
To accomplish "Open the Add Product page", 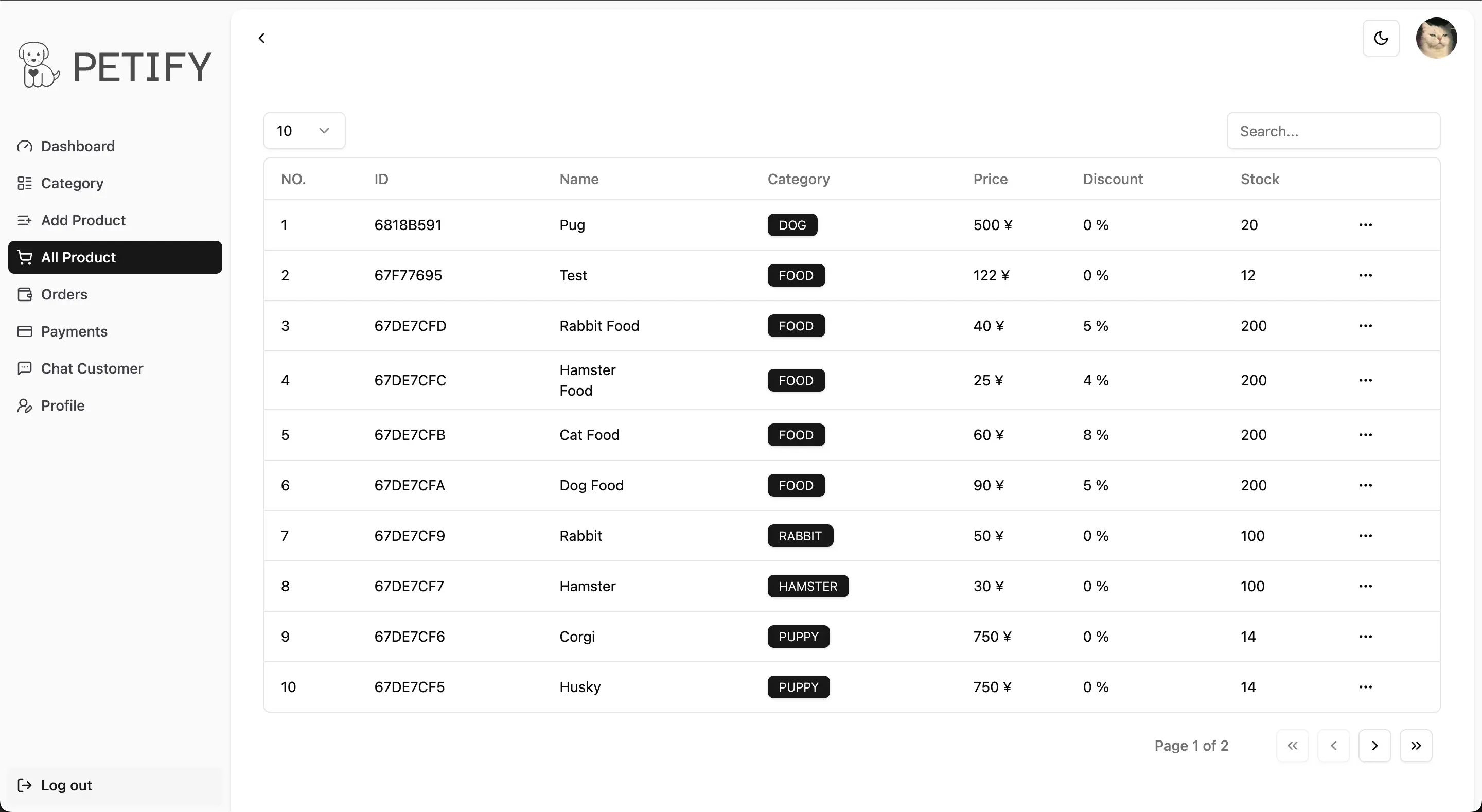I will point(83,220).
